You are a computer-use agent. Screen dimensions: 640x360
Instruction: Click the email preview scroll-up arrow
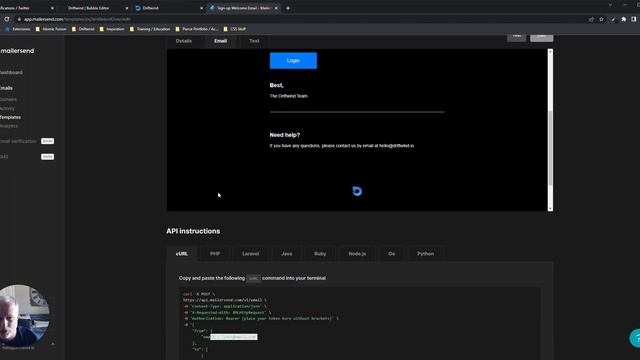coord(550,52)
